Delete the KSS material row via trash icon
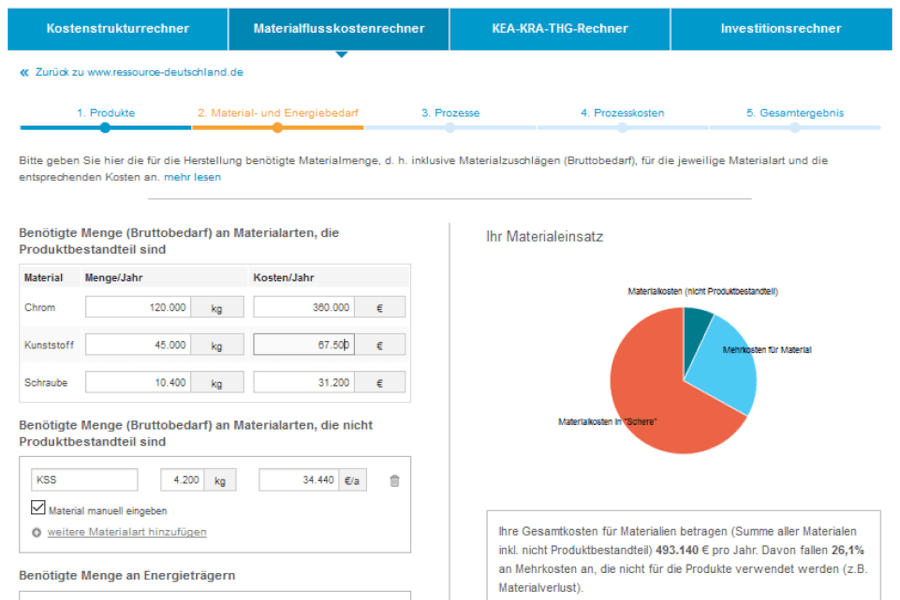Screen dimensions: 900x600 click(x=394, y=481)
